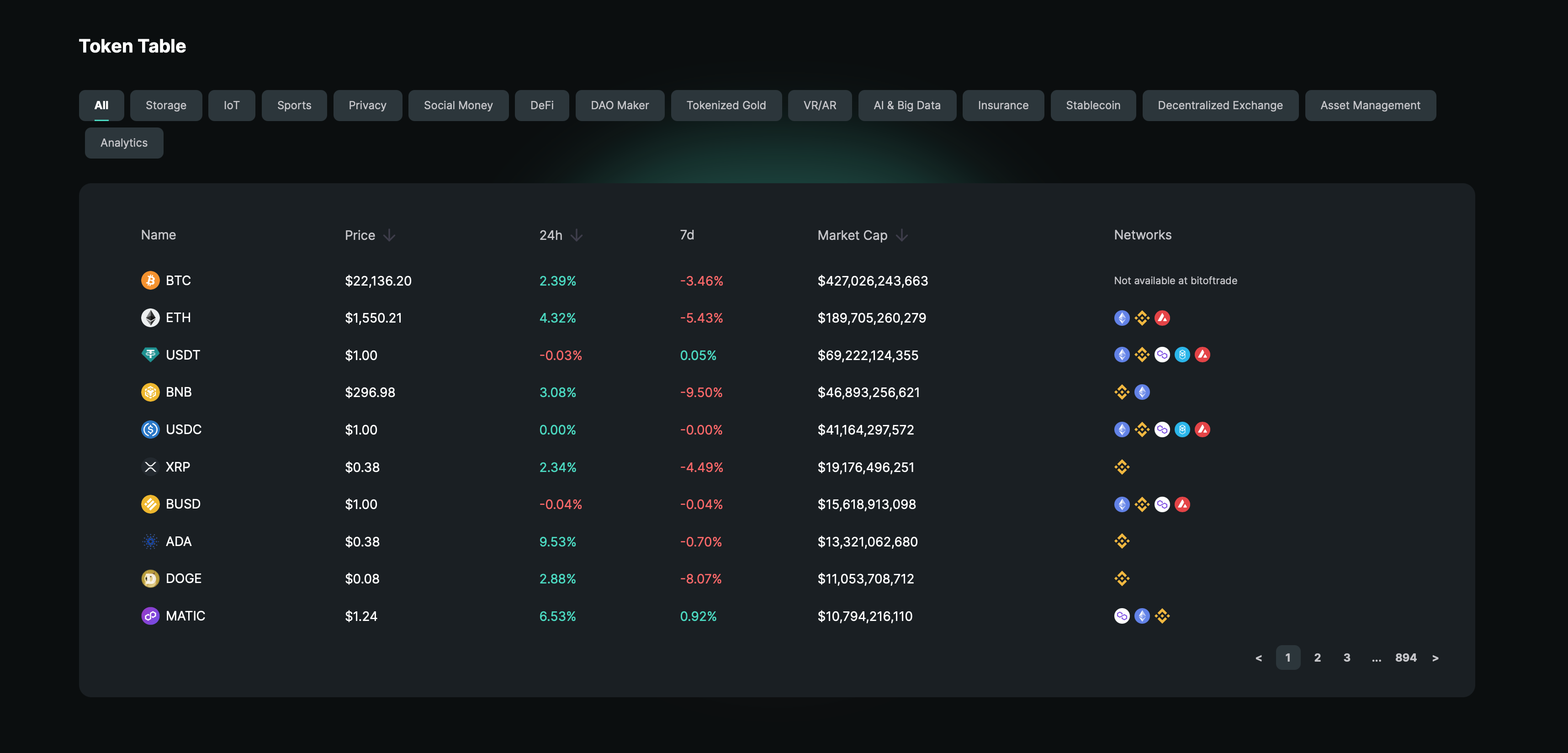Go to page 2 of table
The image size is (1568, 753).
(1317, 658)
